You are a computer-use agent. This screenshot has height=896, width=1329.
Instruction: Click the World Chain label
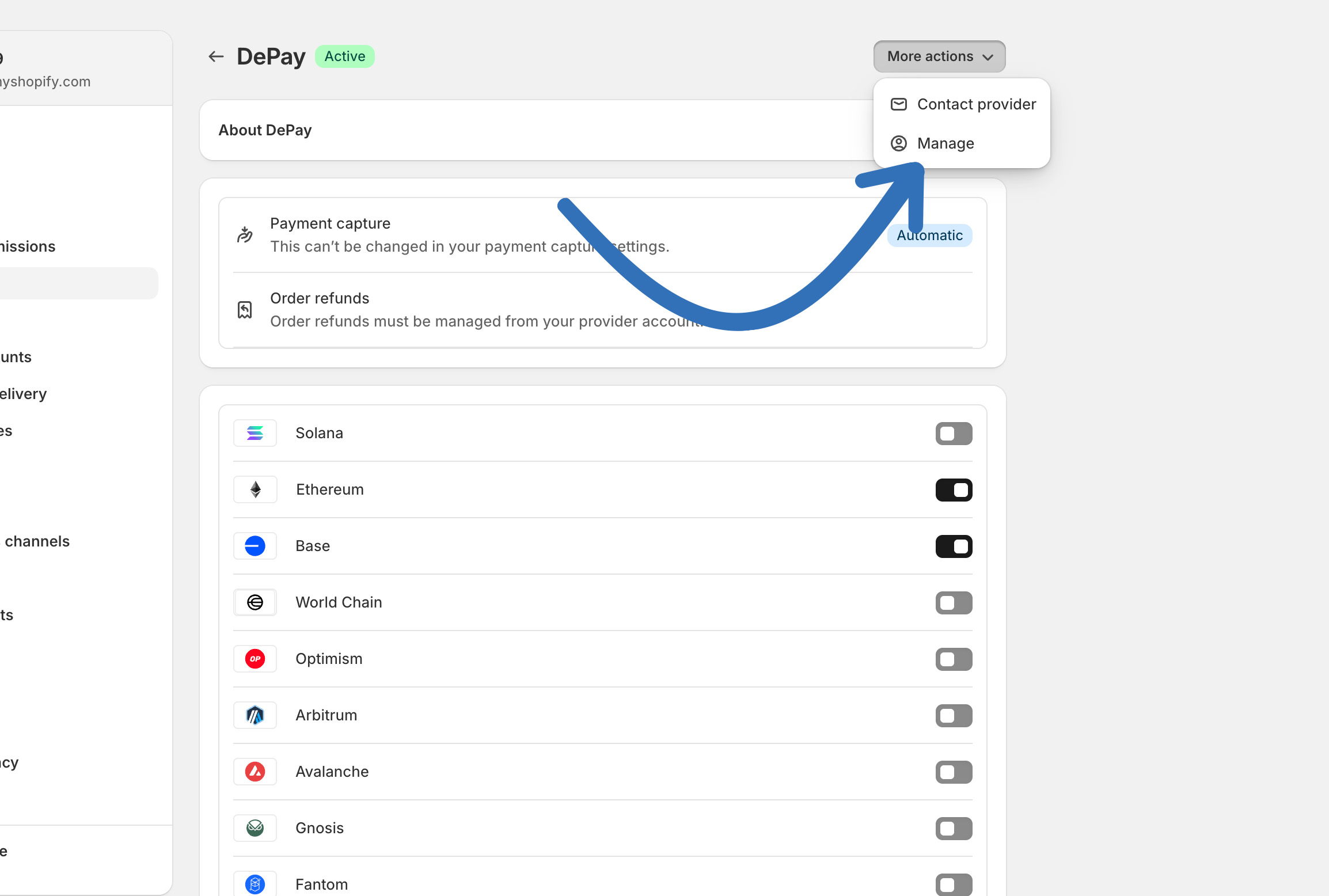point(339,602)
